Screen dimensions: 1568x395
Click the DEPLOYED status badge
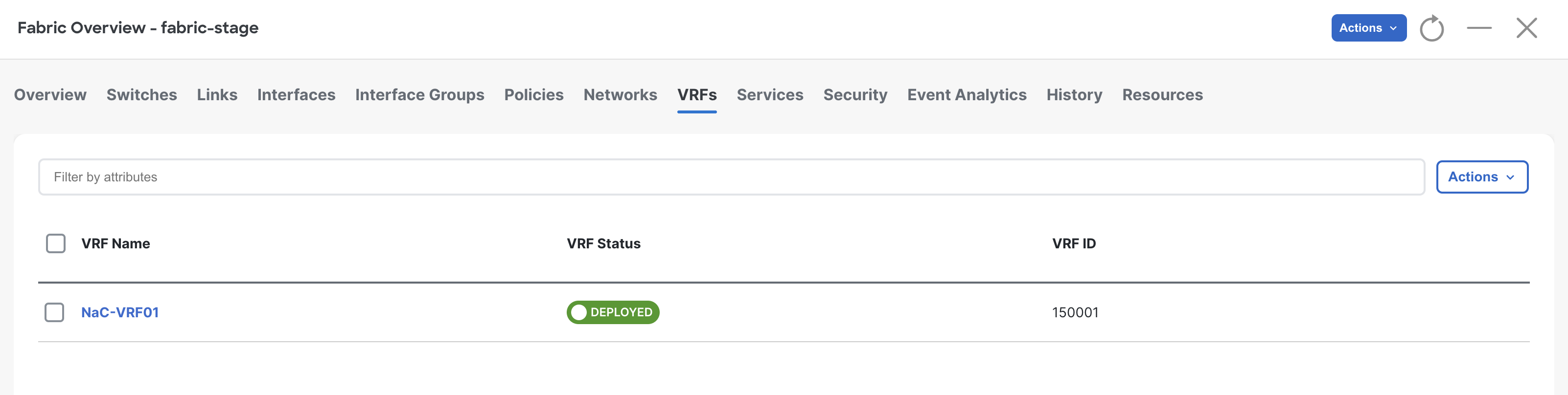(613, 312)
